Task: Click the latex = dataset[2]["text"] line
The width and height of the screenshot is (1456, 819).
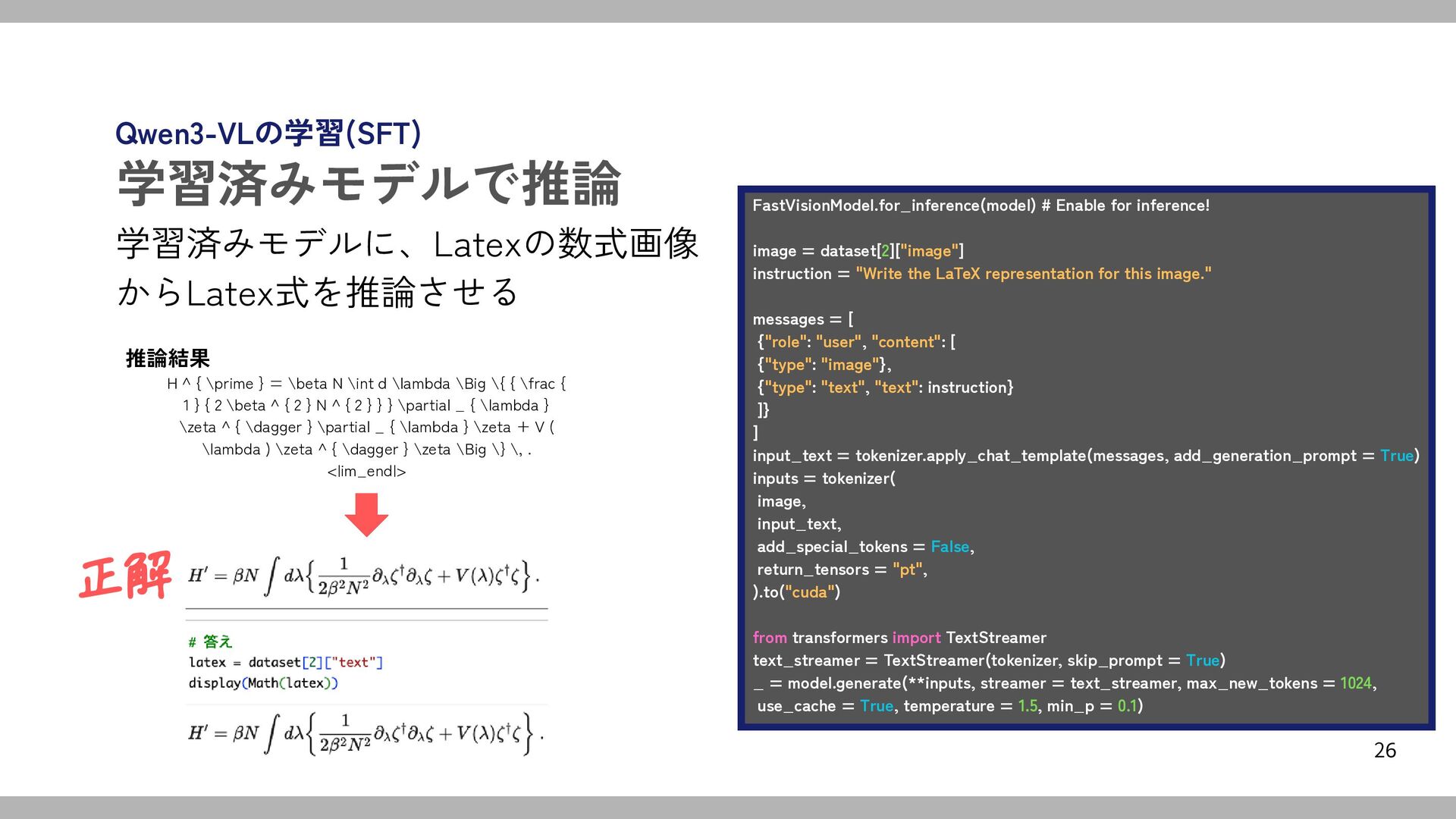Action: pos(286,662)
